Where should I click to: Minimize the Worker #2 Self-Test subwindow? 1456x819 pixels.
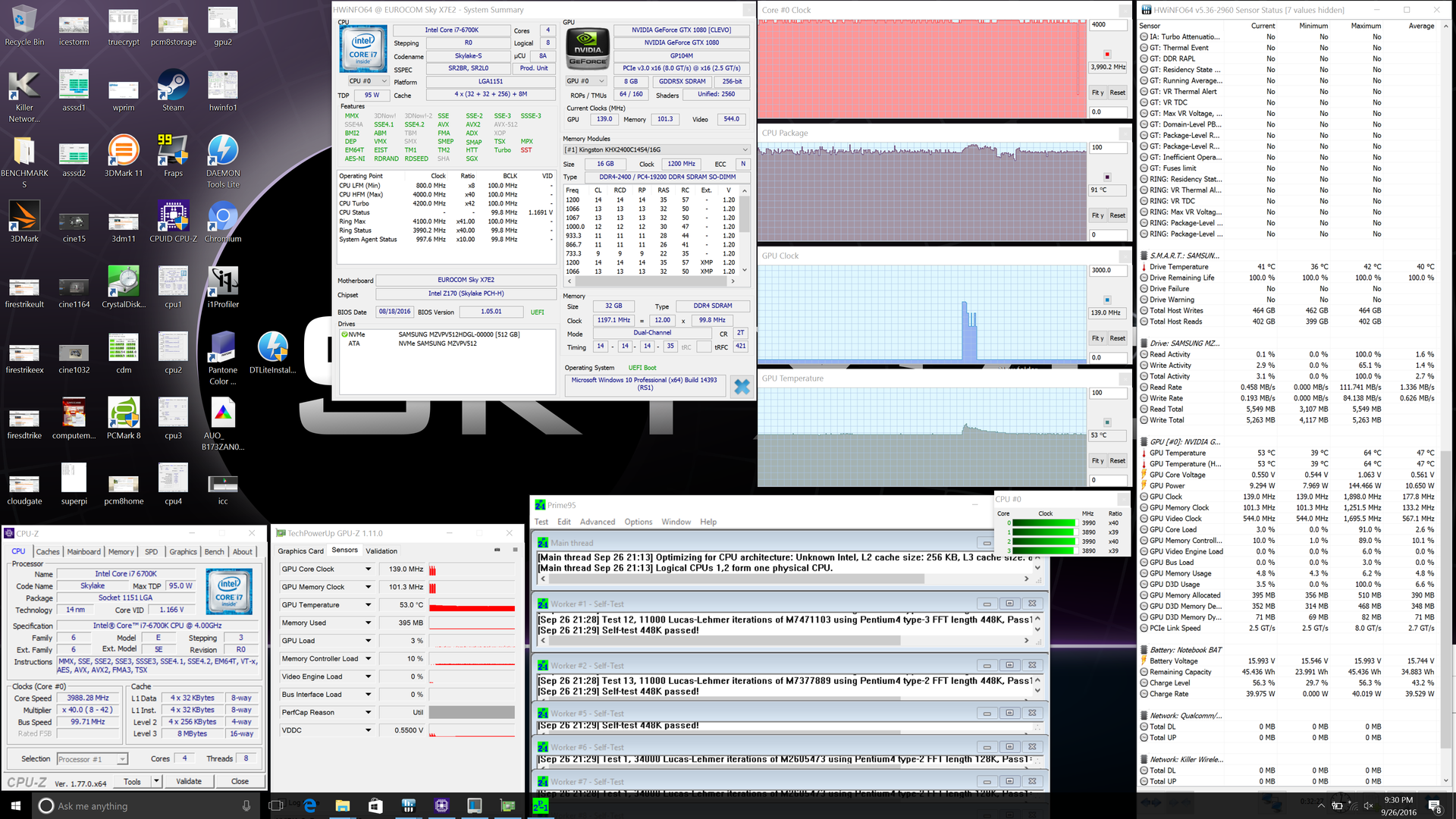click(x=987, y=665)
